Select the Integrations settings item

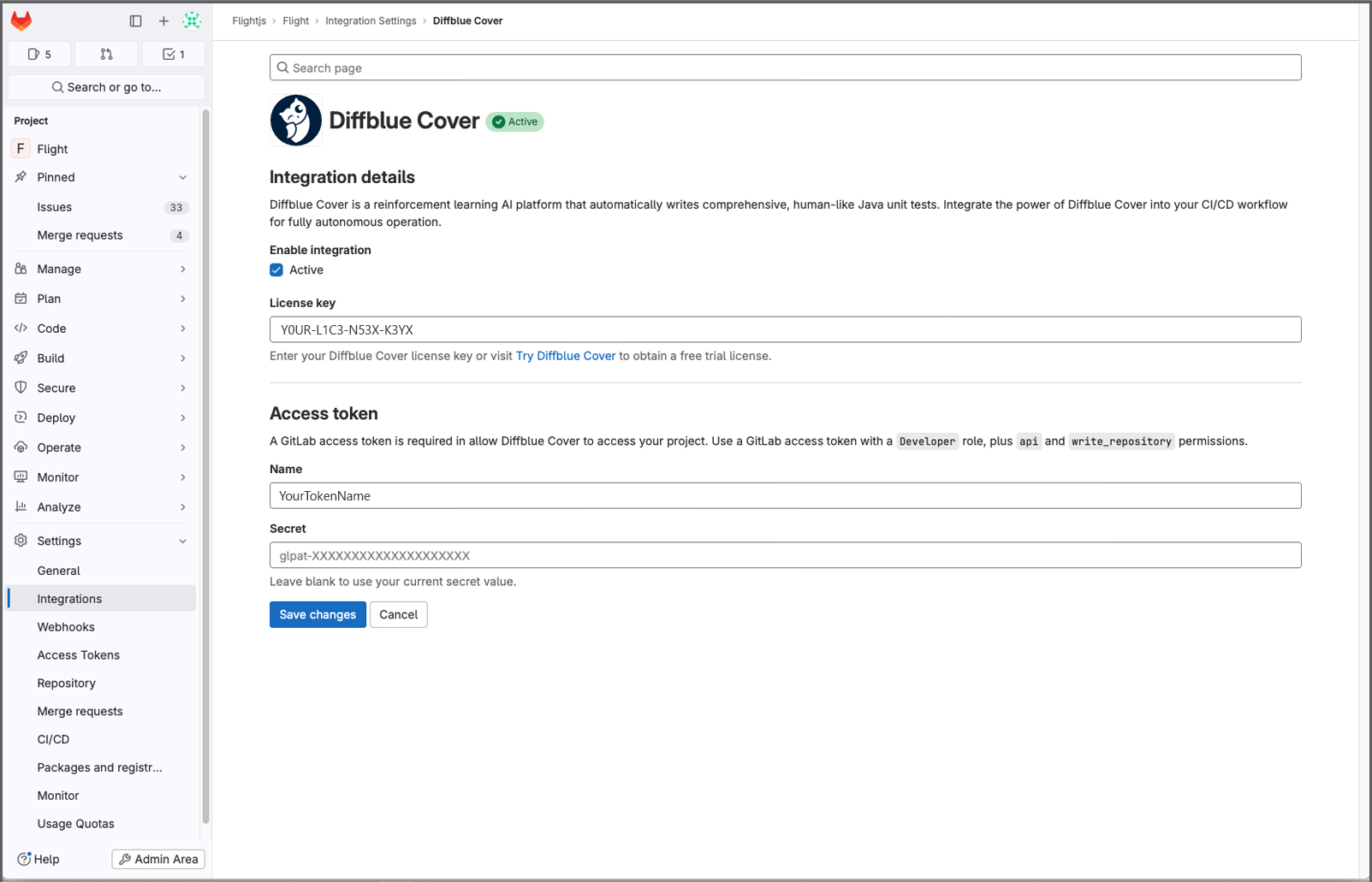pos(102,599)
